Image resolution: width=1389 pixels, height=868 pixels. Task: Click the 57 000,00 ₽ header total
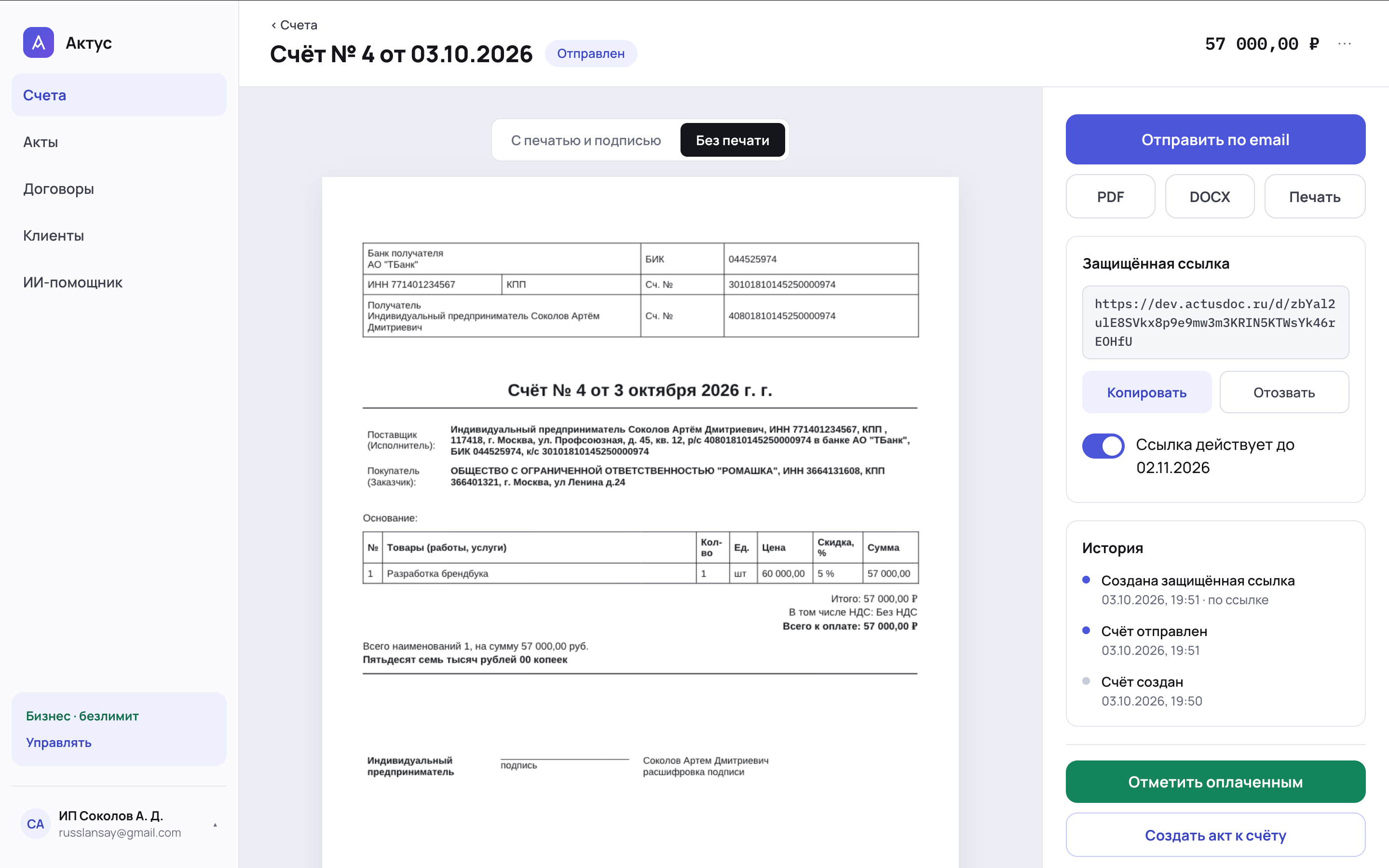1262,43
